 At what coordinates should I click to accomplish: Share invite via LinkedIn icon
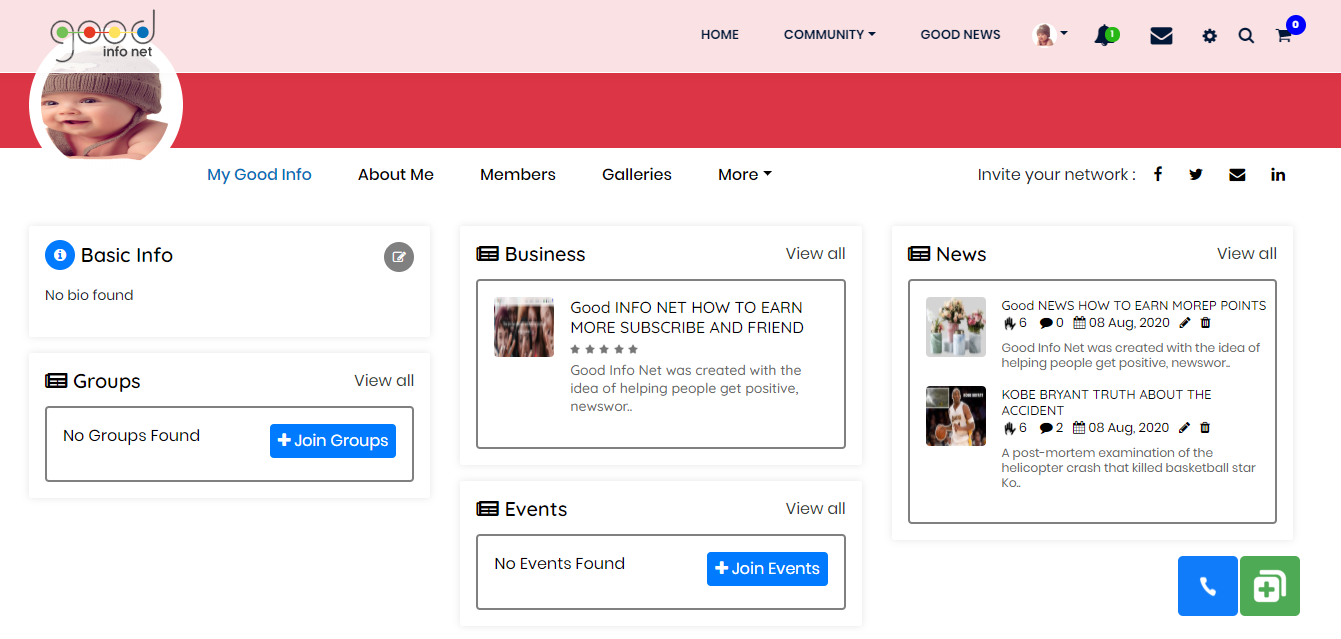pyautogui.click(x=1278, y=174)
